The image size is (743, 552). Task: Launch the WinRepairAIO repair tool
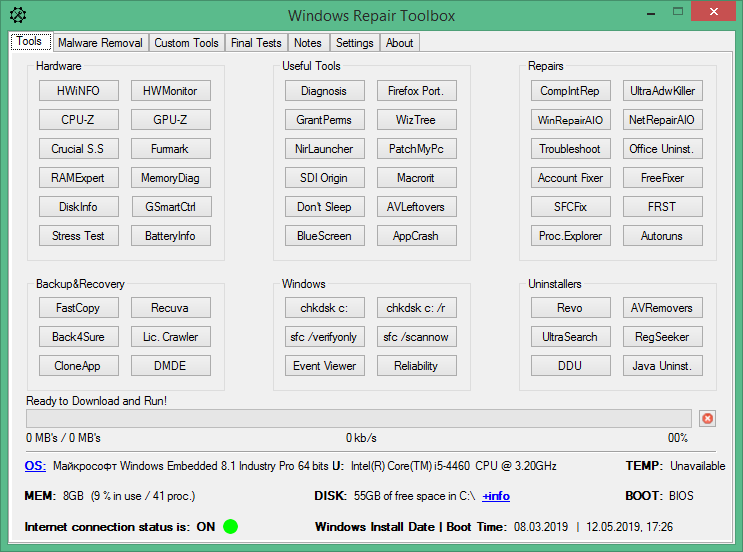coord(571,119)
